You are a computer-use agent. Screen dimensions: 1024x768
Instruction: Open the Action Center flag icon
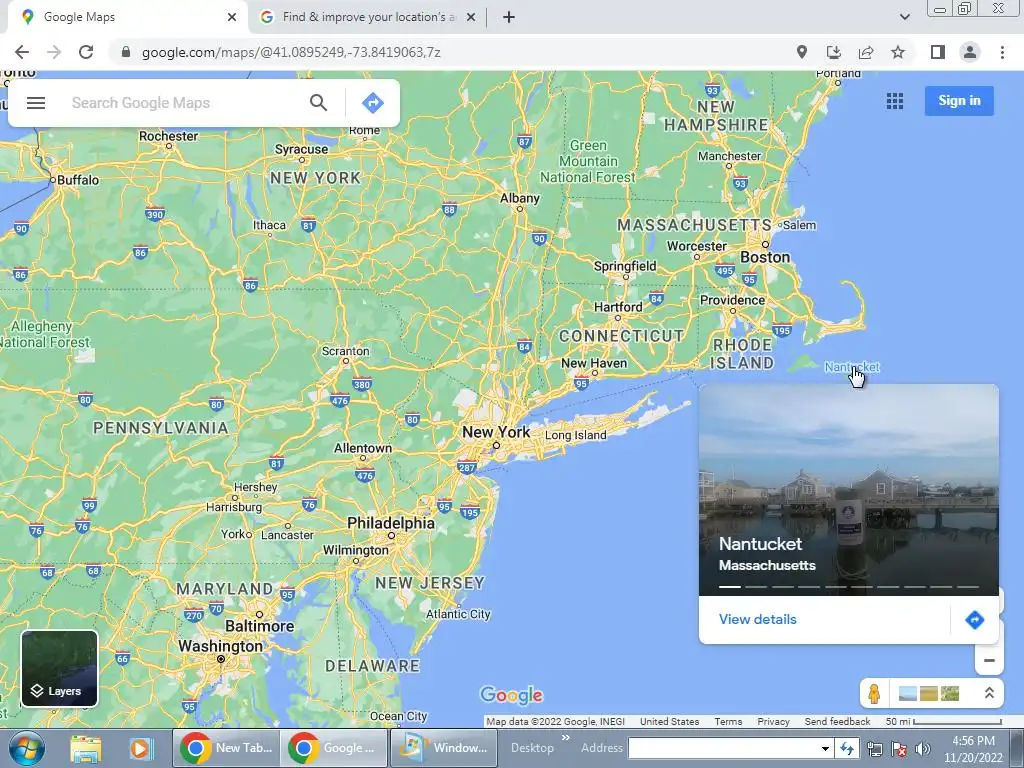click(899, 749)
